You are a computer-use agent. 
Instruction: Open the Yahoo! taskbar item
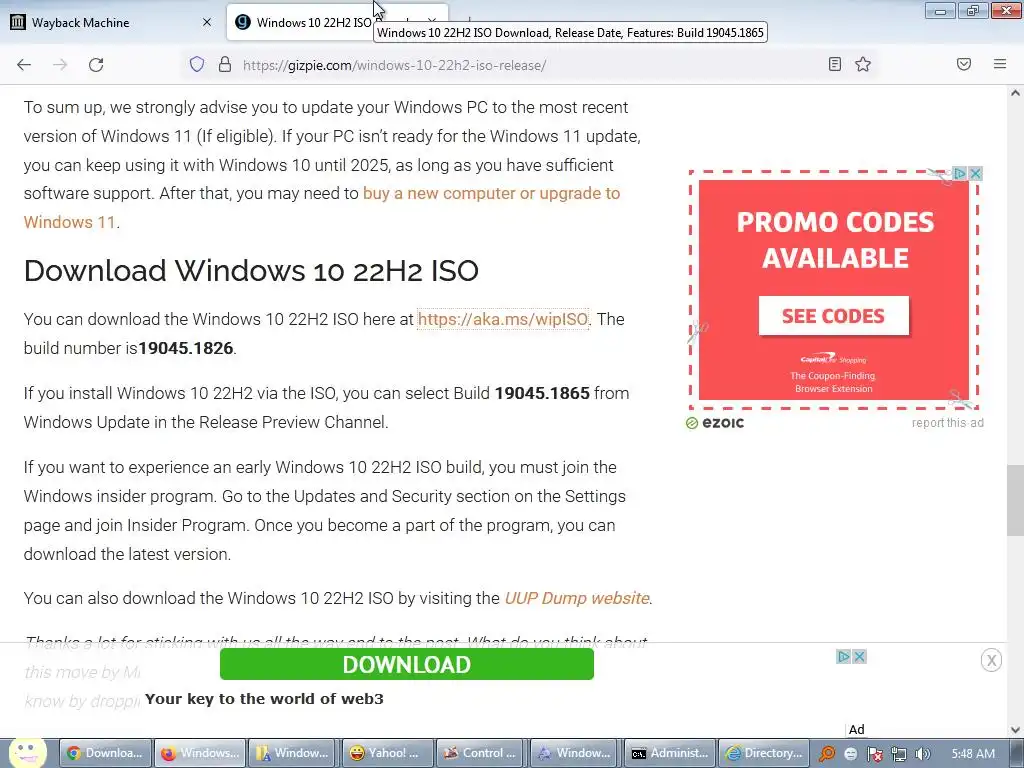coord(388,753)
